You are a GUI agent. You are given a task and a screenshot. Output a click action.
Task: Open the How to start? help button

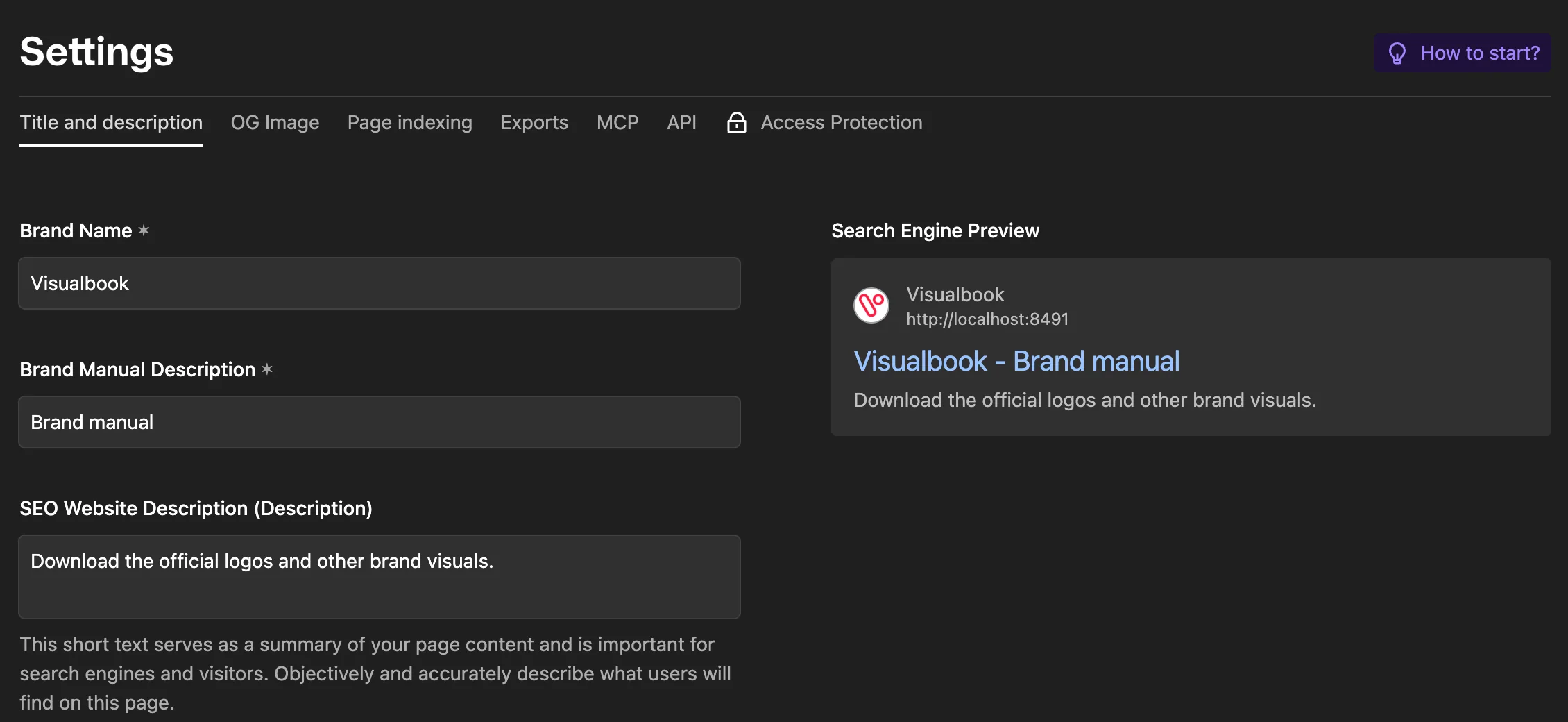coord(1463,53)
